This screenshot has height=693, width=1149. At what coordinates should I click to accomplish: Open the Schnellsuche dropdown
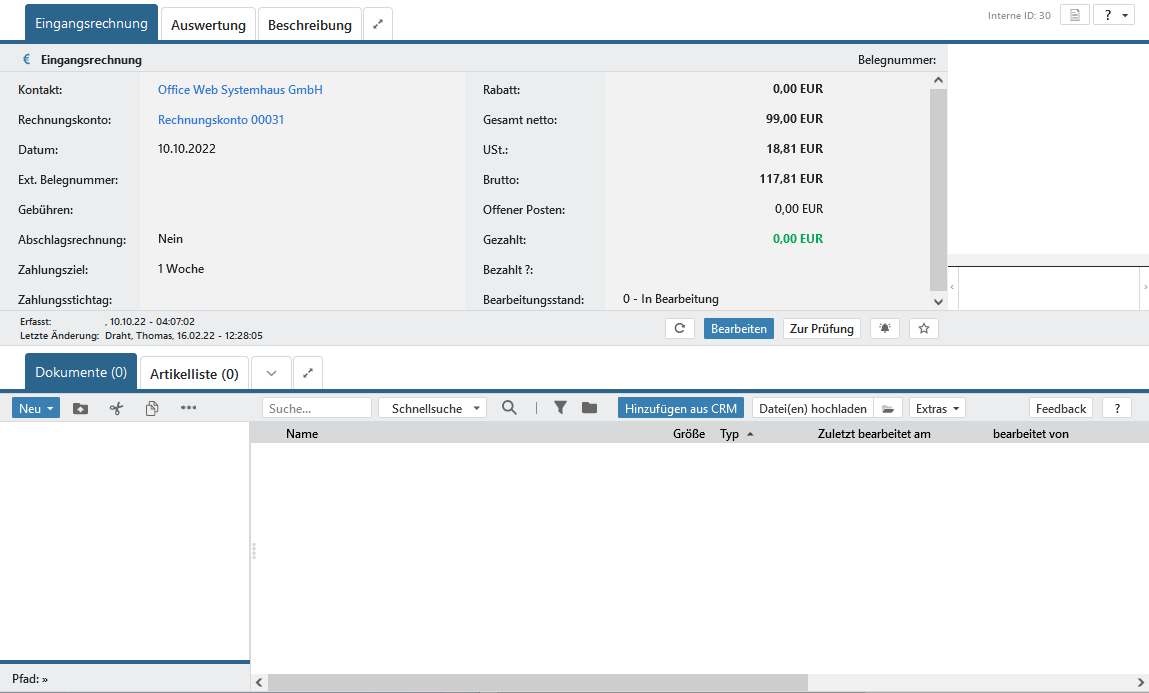point(431,408)
